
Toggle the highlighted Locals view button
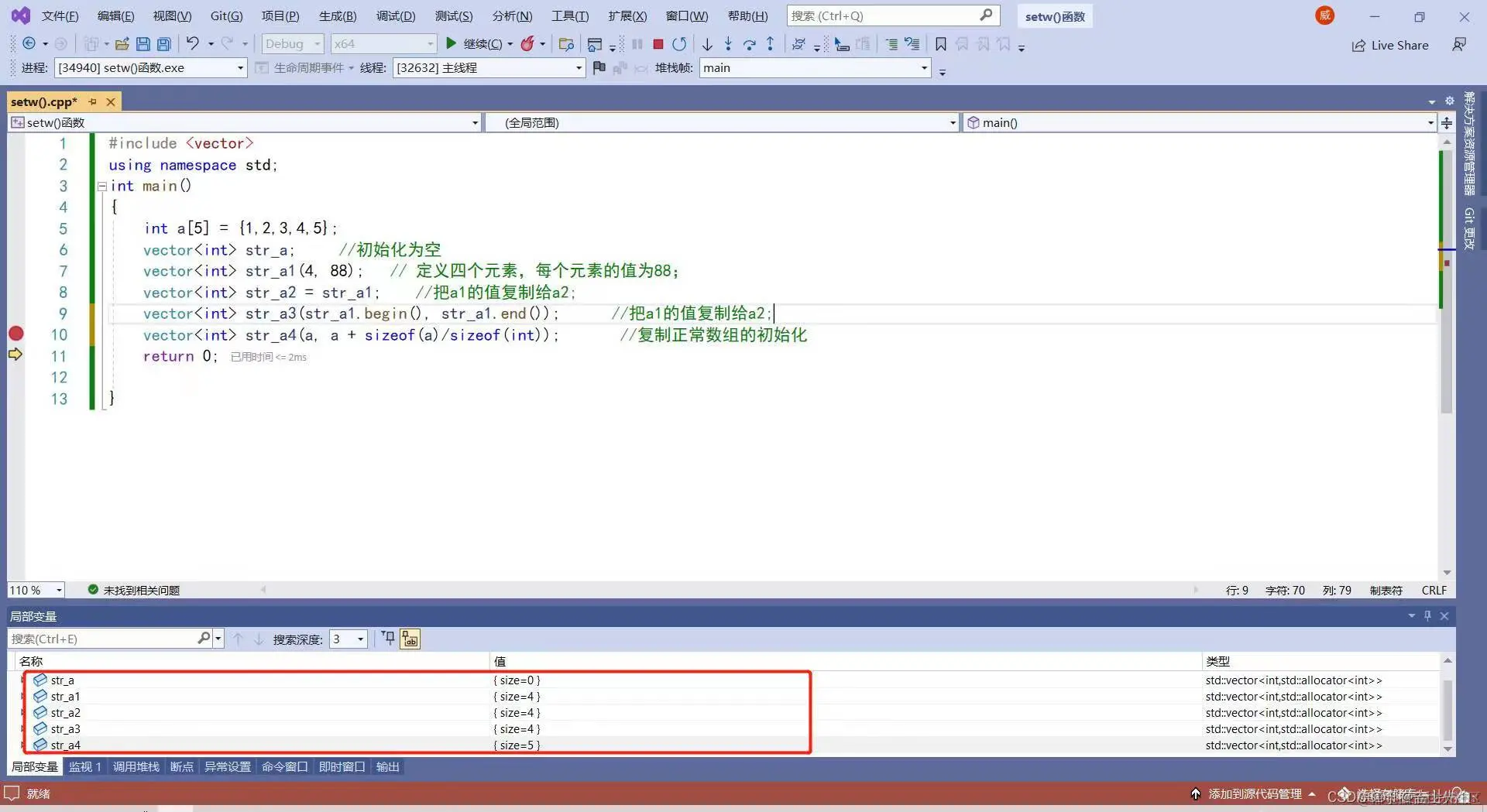[410, 639]
